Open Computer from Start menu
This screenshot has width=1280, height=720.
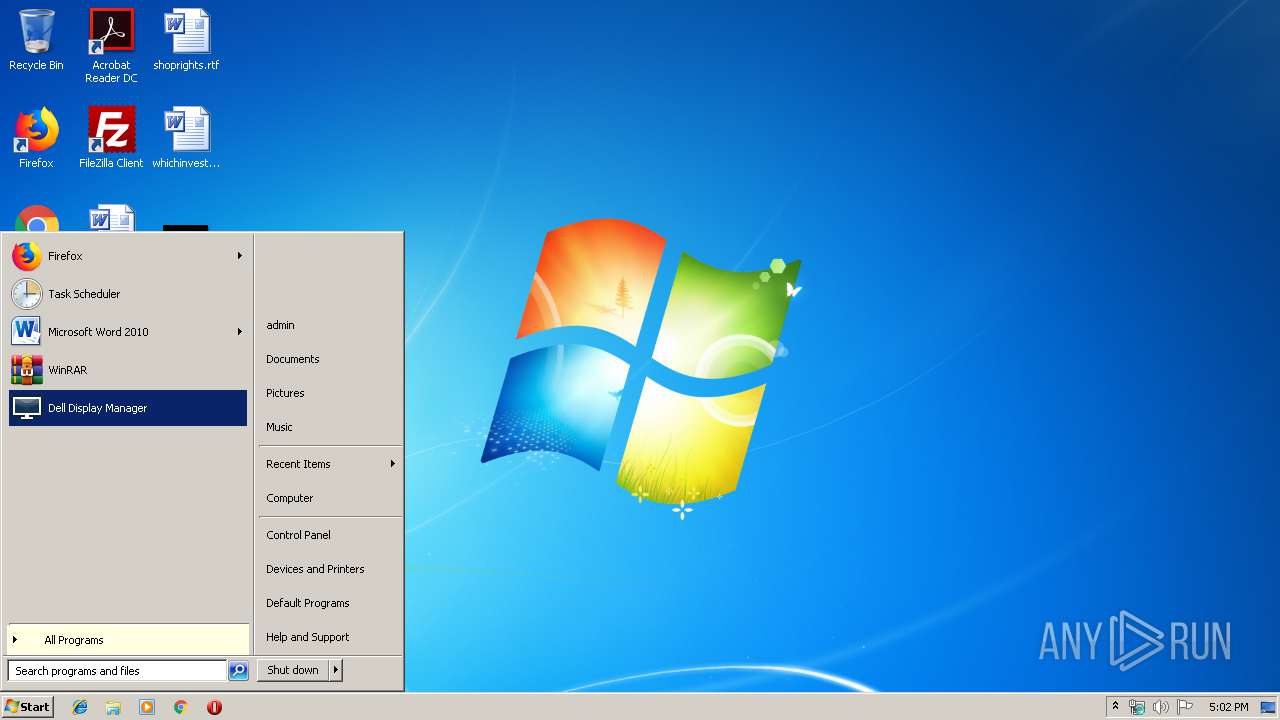pyautogui.click(x=330, y=498)
